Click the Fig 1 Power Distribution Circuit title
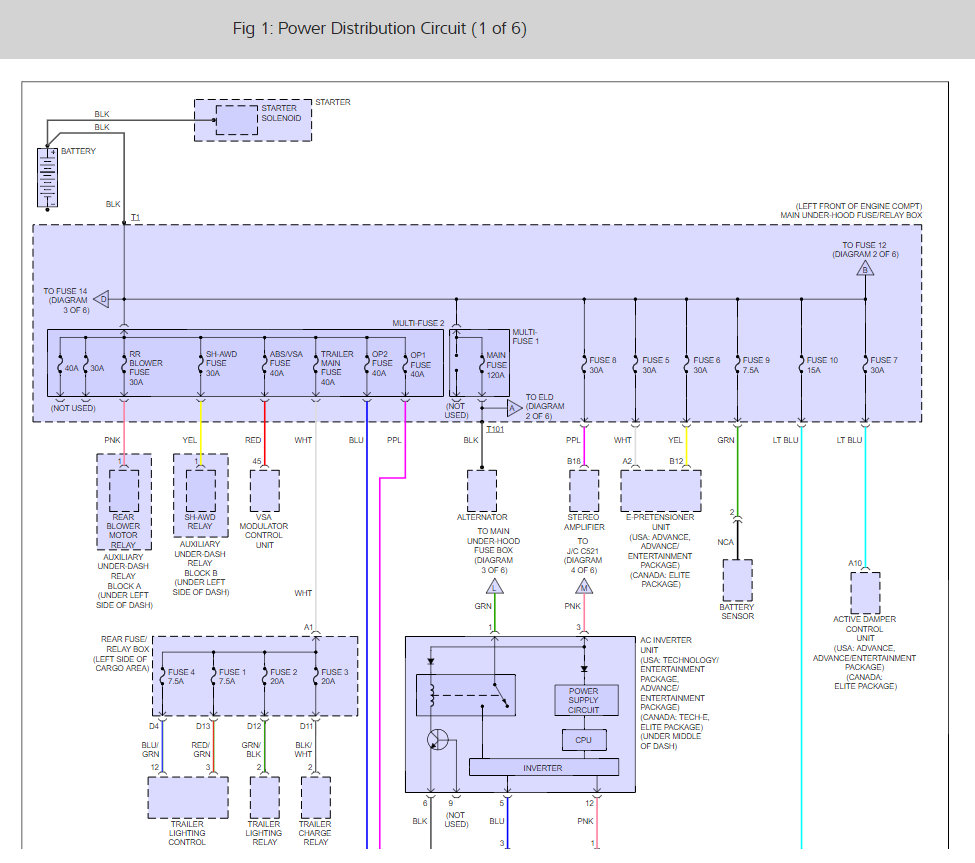 coord(379,28)
